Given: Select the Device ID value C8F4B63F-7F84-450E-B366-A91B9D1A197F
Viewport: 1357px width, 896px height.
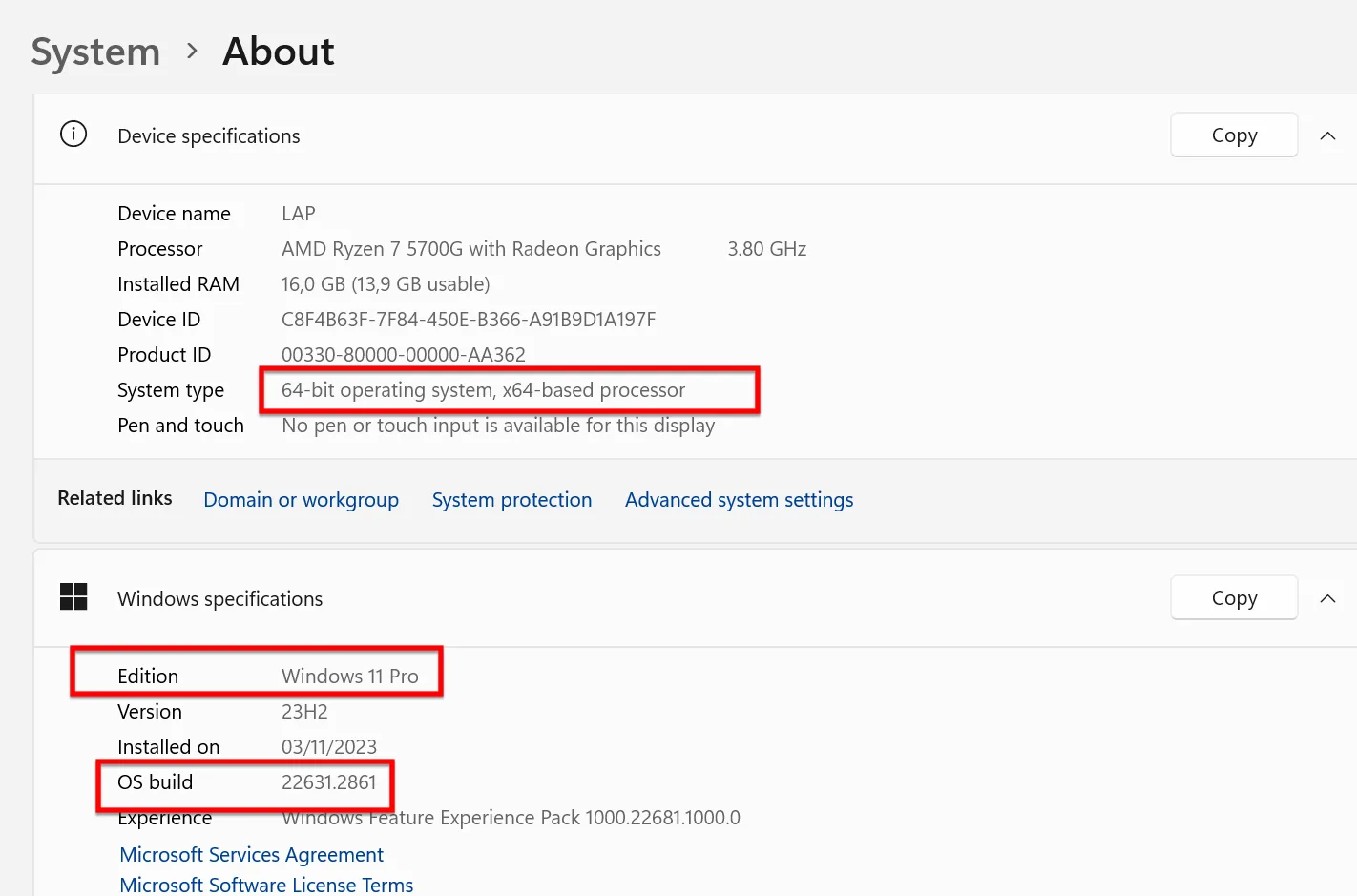Looking at the screenshot, I should click(x=469, y=320).
